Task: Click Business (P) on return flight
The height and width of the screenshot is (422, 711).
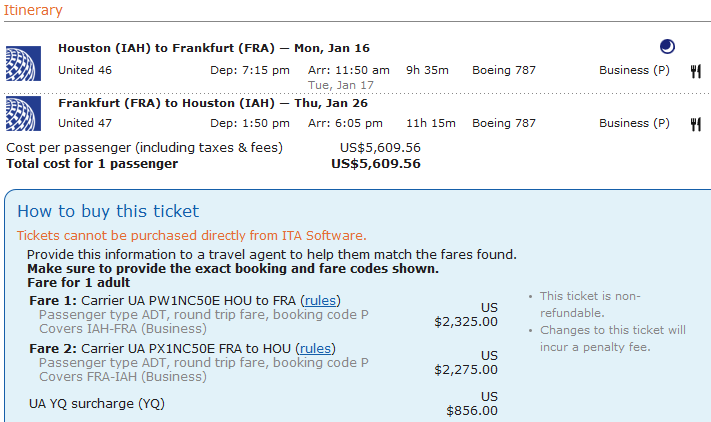Action: click(634, 123)
